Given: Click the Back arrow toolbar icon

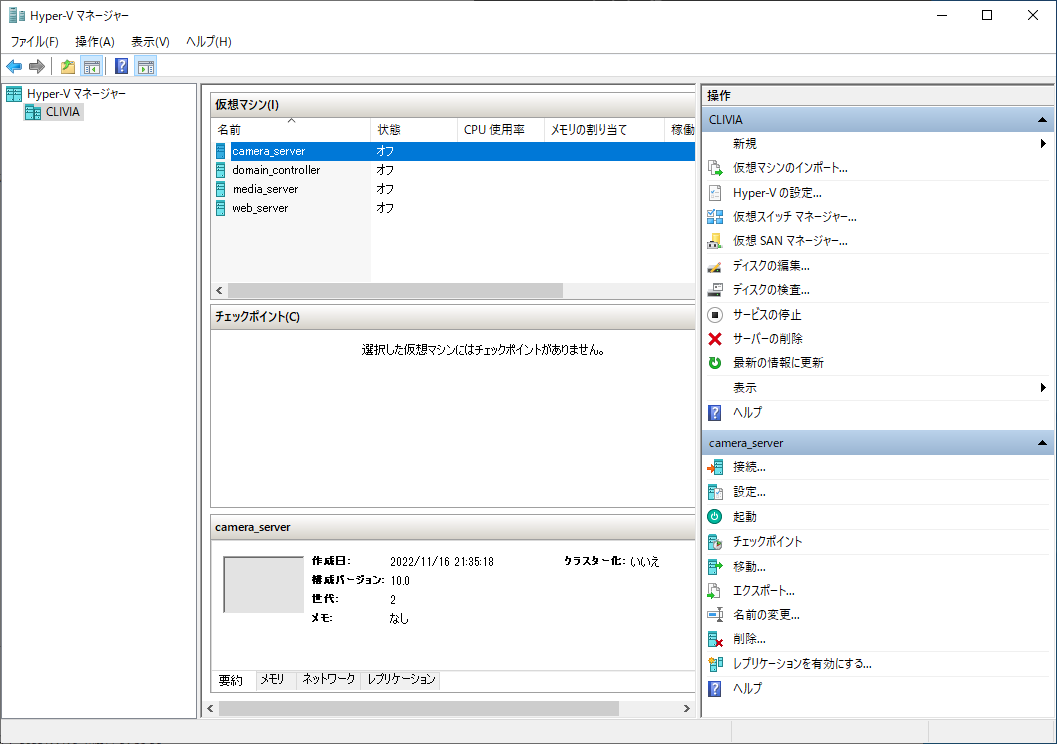Looking at the screenshot, I should click(x=14, y=66).
